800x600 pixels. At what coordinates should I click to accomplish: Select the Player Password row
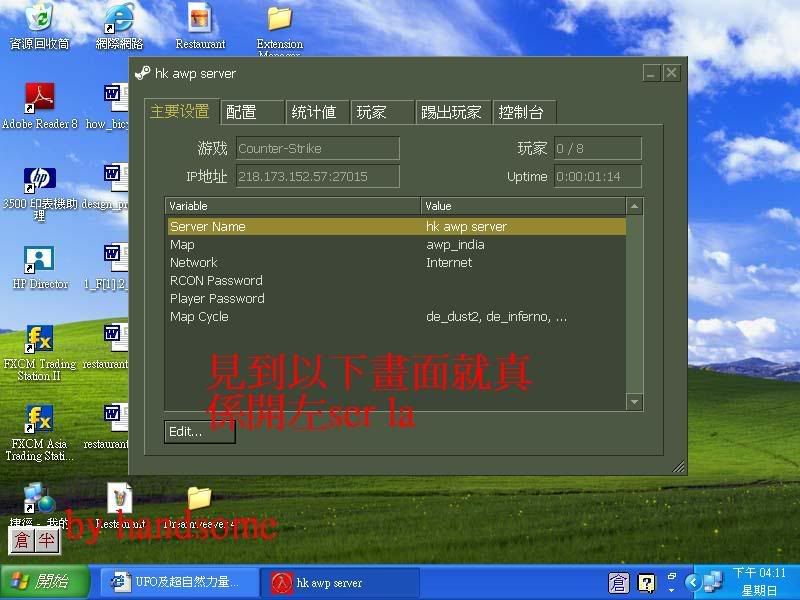(396, 298)
